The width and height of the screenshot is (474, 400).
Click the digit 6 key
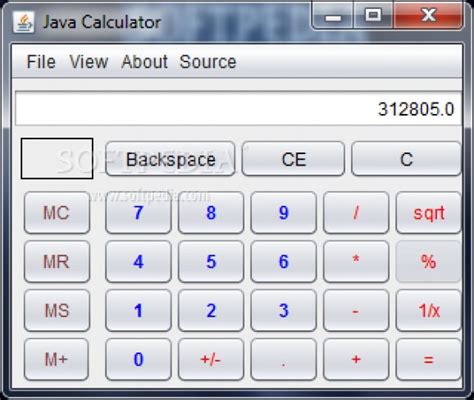pos(284,262)
